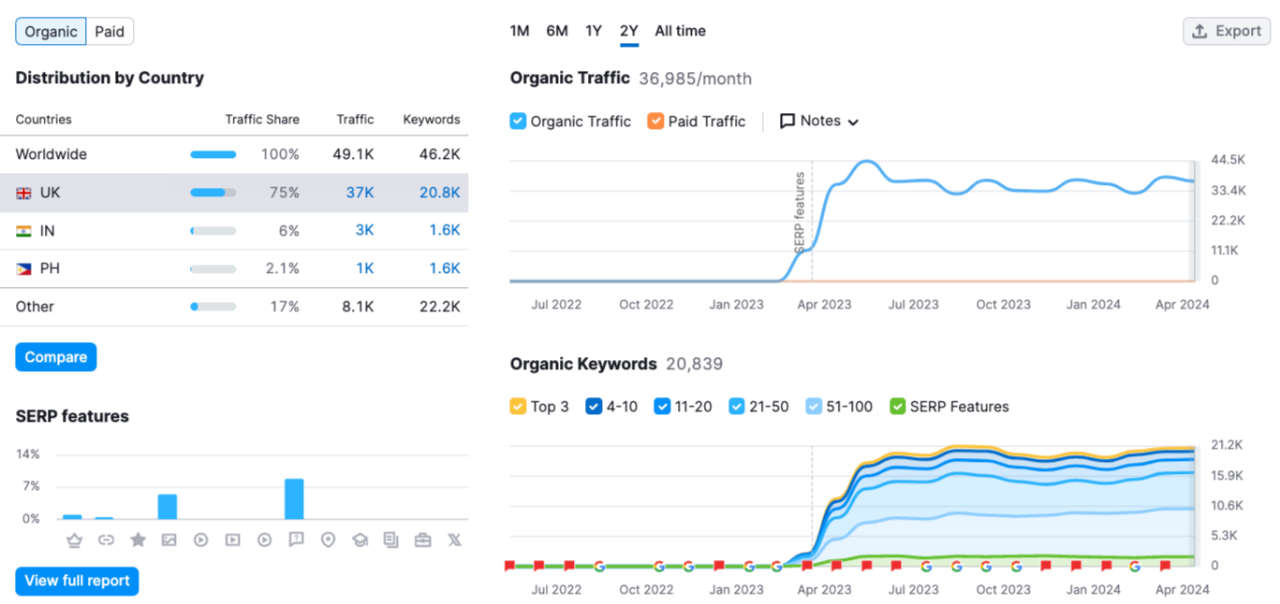The image size is (1280, 604).
Task: Click the image pack icon in SERP features
Action: pos(169,540)
